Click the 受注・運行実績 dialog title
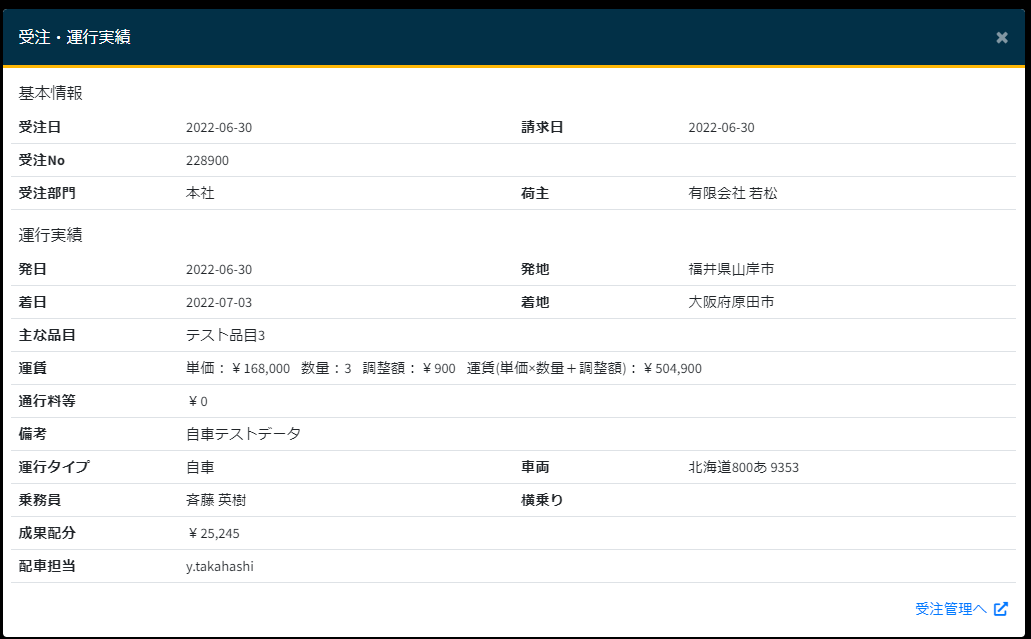This screenshot has height=639, width=1031. tap(74, 38)
